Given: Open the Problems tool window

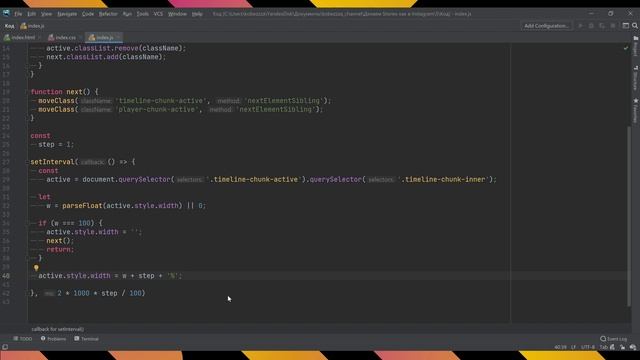Looking at the screenshot, I should click(53, 339).
